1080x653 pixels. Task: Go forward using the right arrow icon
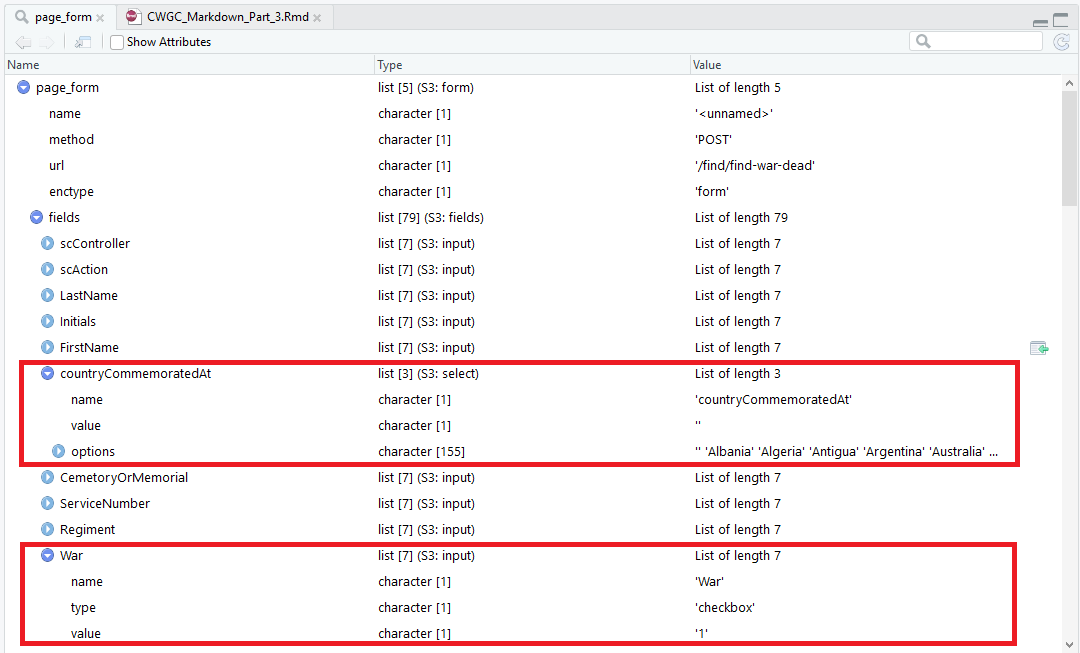click(x=46, y=42)
